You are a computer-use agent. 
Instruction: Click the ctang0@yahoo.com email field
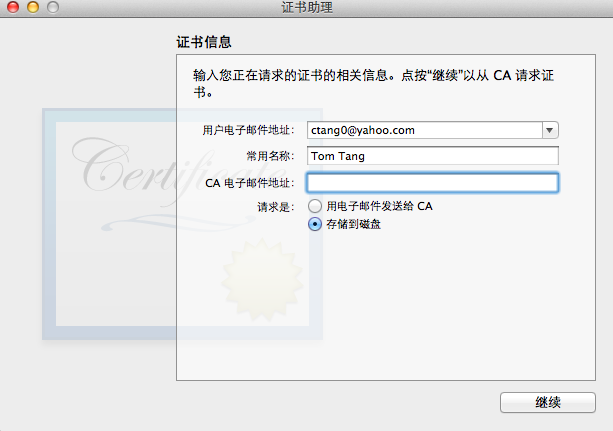(x=425, y=130)
